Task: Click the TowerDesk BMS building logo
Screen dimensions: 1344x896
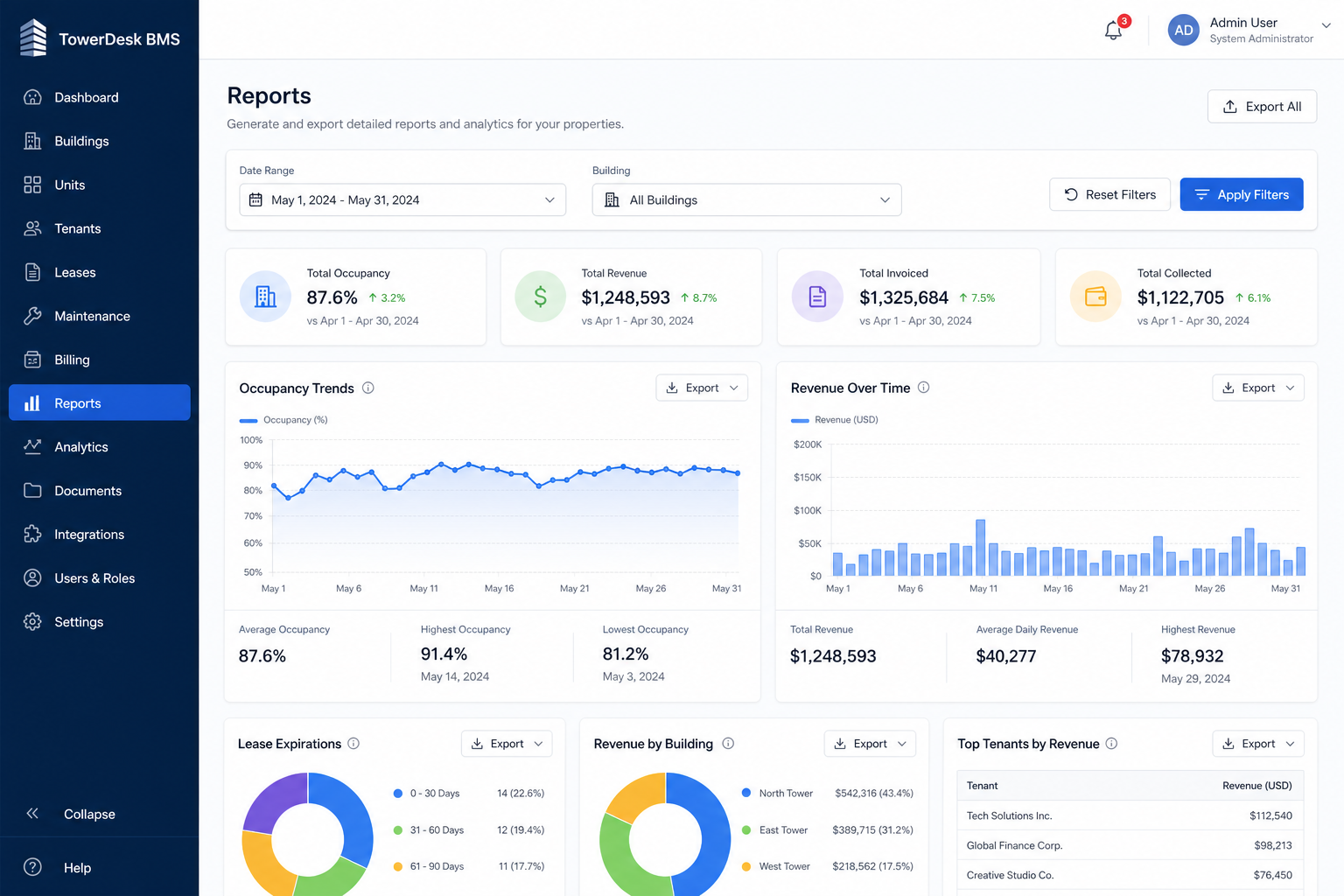Action: click(33, 38)
